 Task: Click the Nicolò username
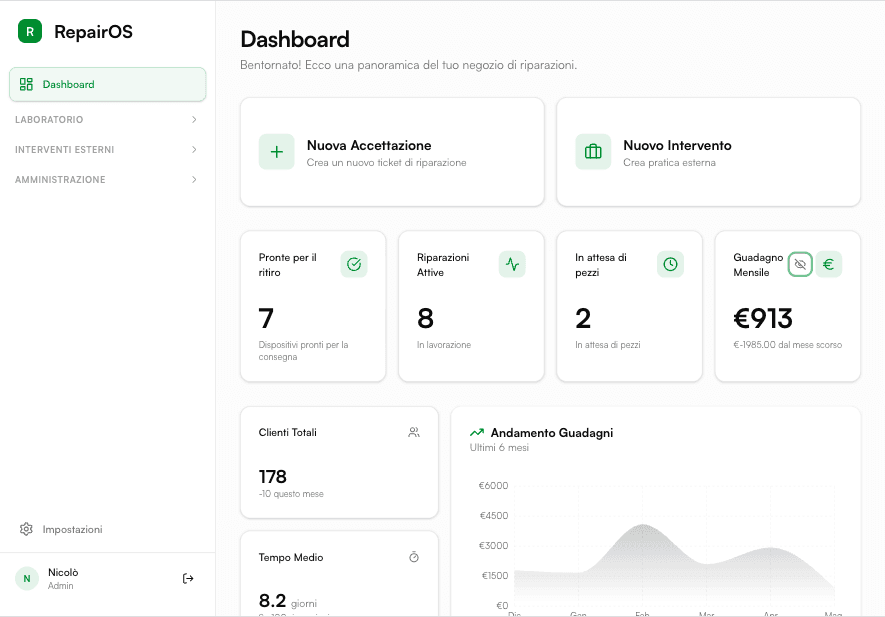click(63, 572)
